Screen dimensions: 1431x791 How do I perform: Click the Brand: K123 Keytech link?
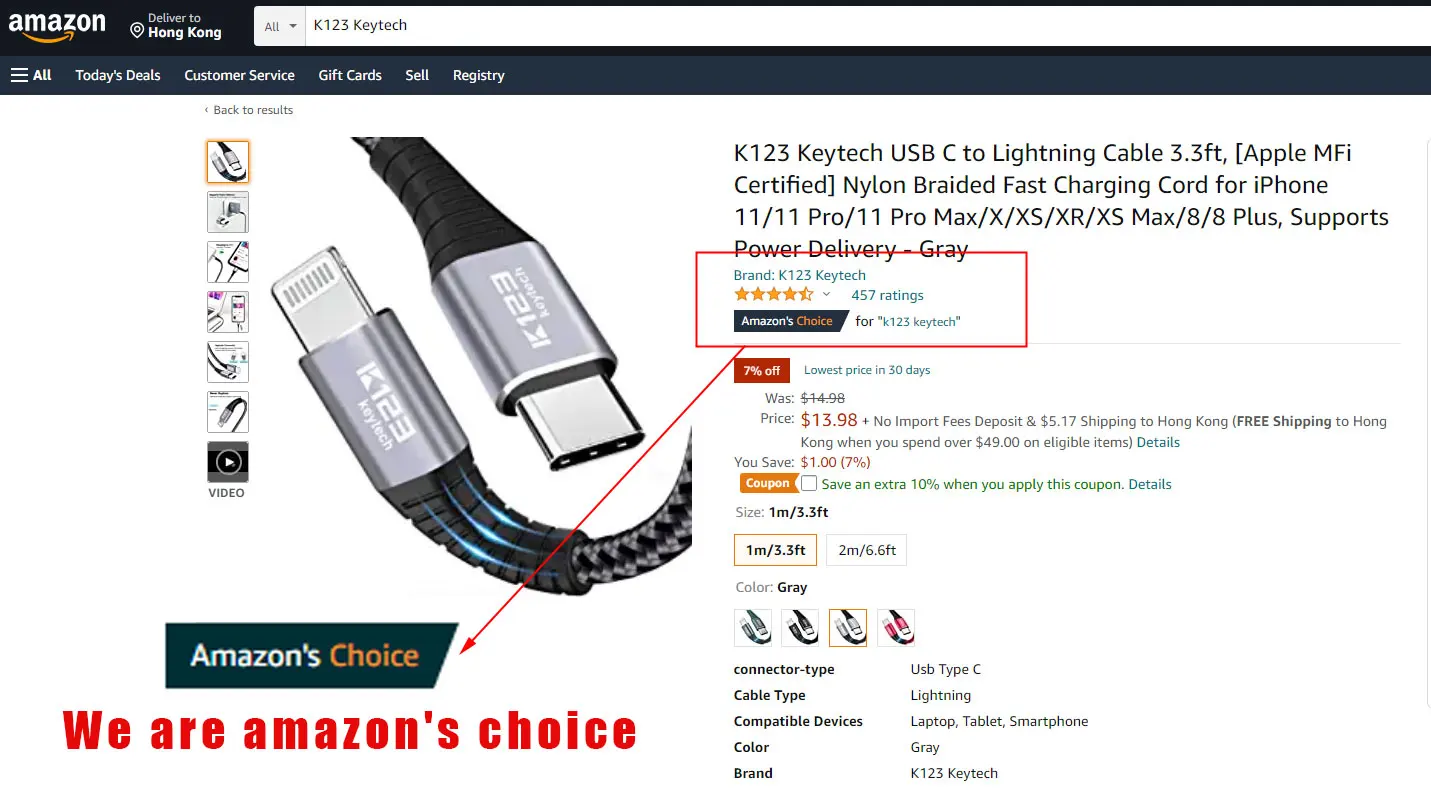coord(800,275)
